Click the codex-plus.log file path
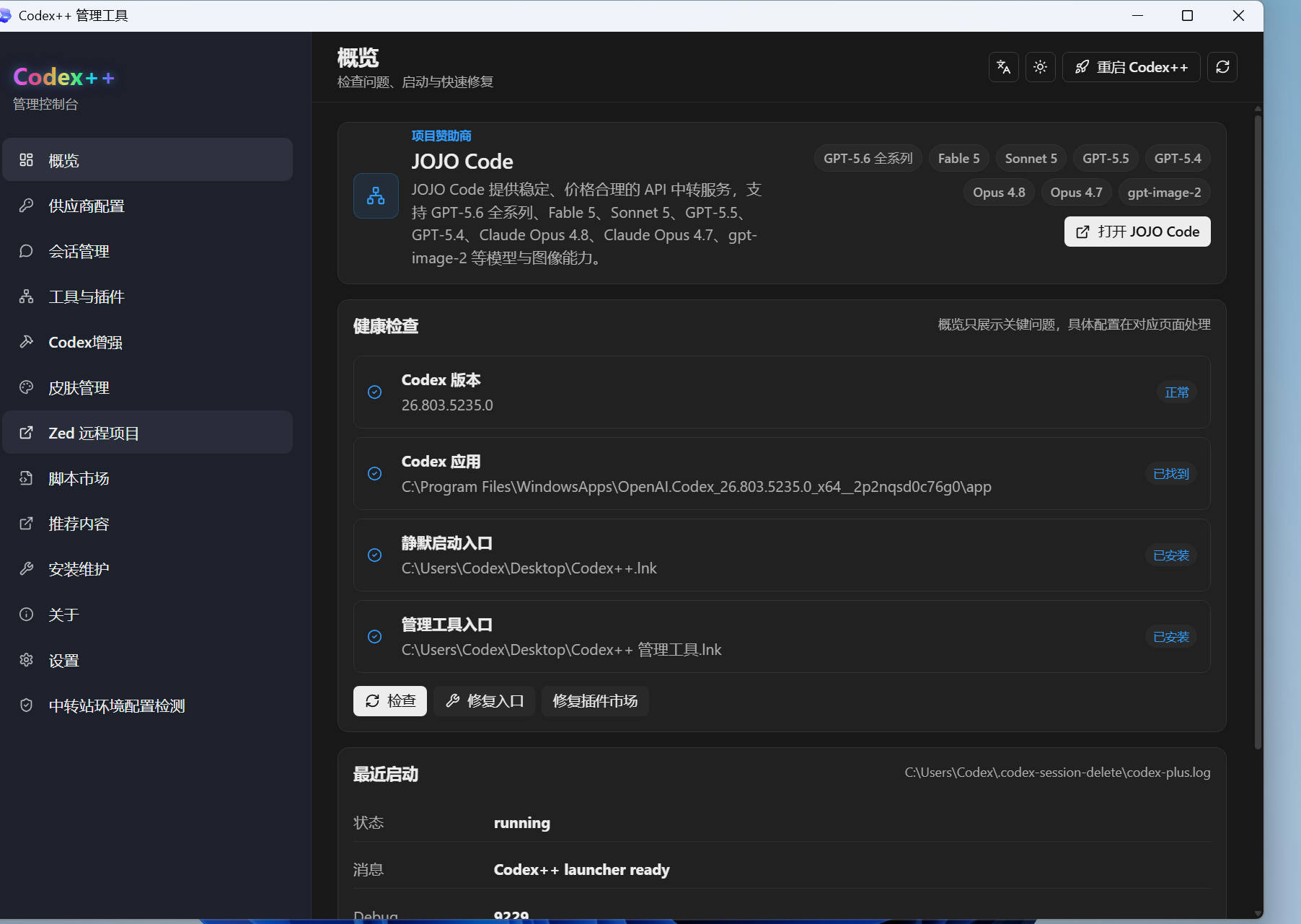 (x=1057, y=773)
